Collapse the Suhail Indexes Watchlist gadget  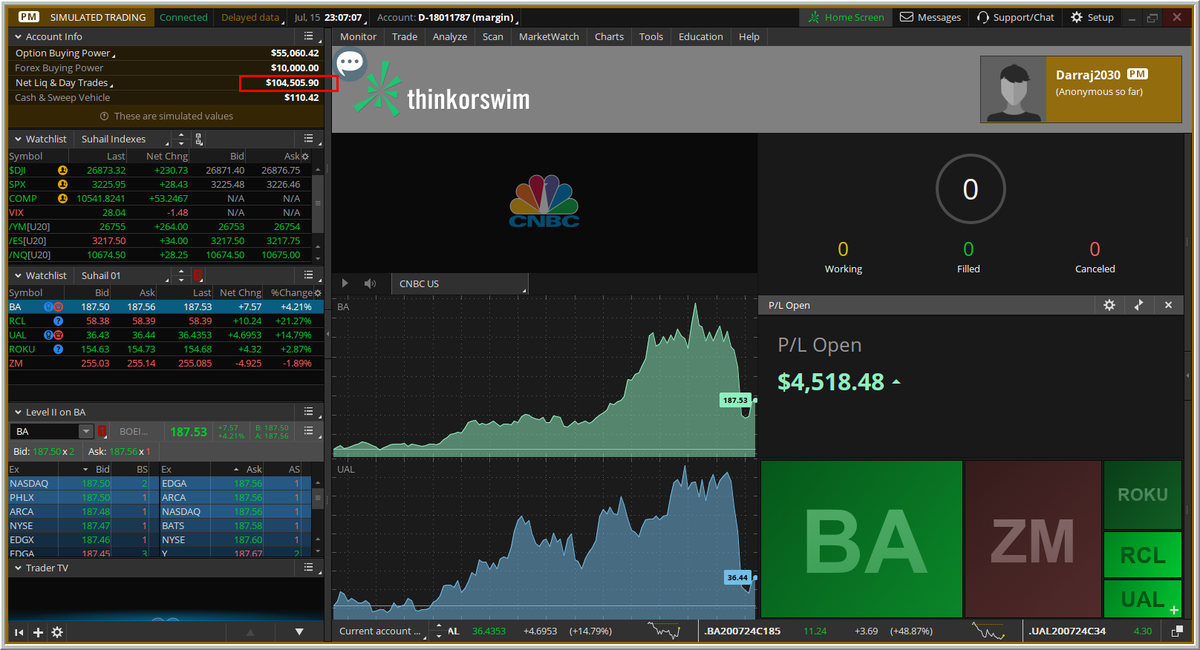click(x=17, y=139)
